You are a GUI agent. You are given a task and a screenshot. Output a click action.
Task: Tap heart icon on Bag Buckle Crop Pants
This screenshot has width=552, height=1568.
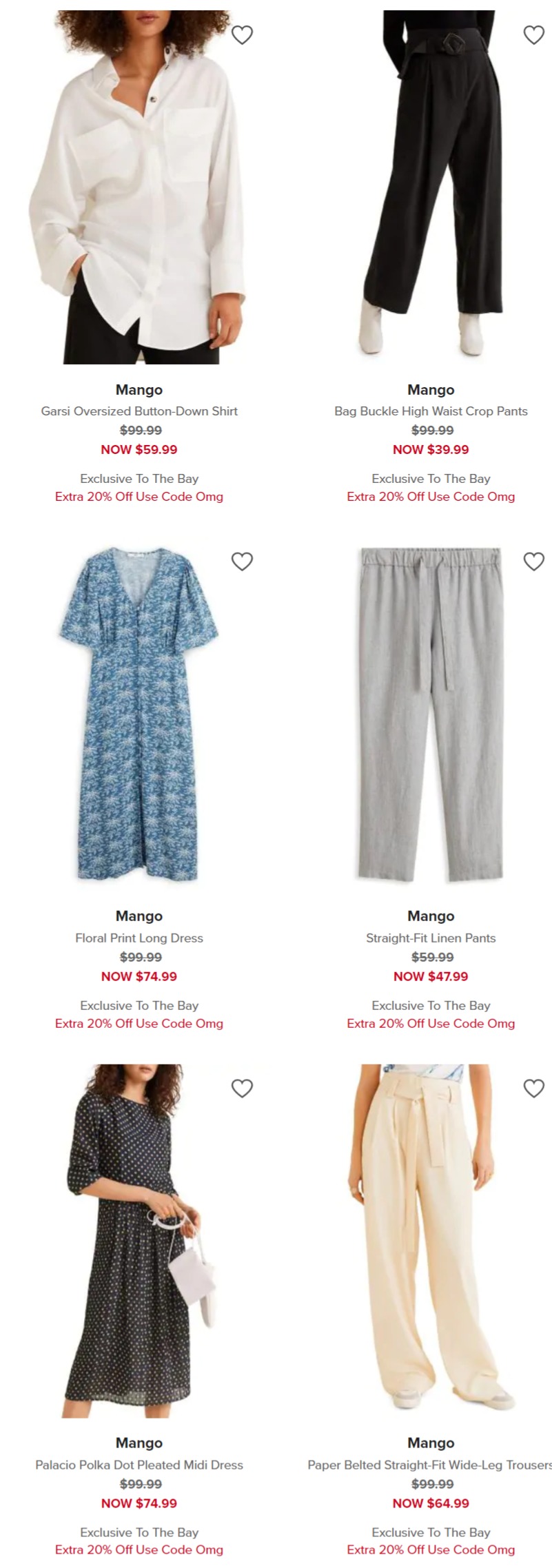pyautogui.click(x=534, y=34)
